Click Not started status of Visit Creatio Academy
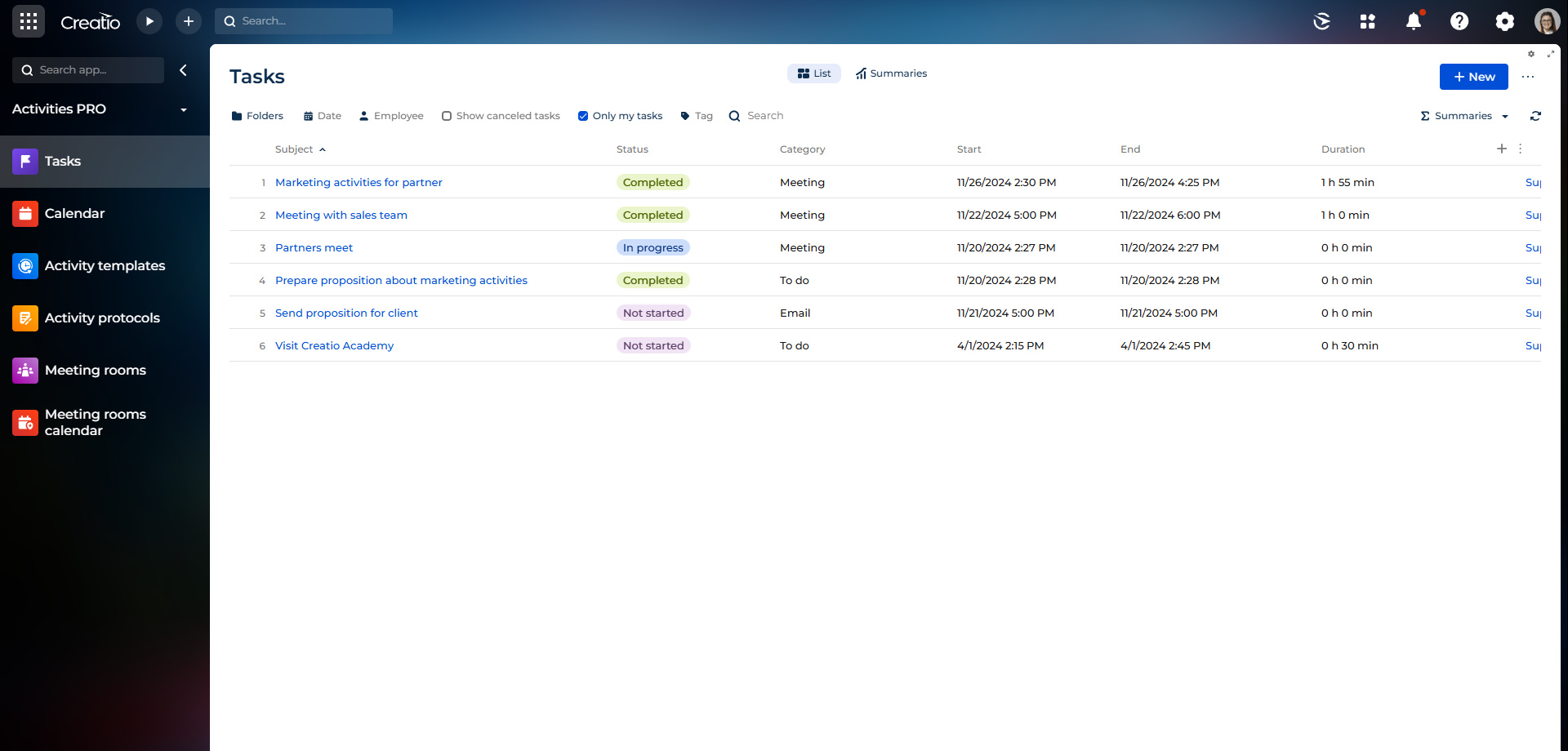The image size is (1568, 751). point(653,345)
